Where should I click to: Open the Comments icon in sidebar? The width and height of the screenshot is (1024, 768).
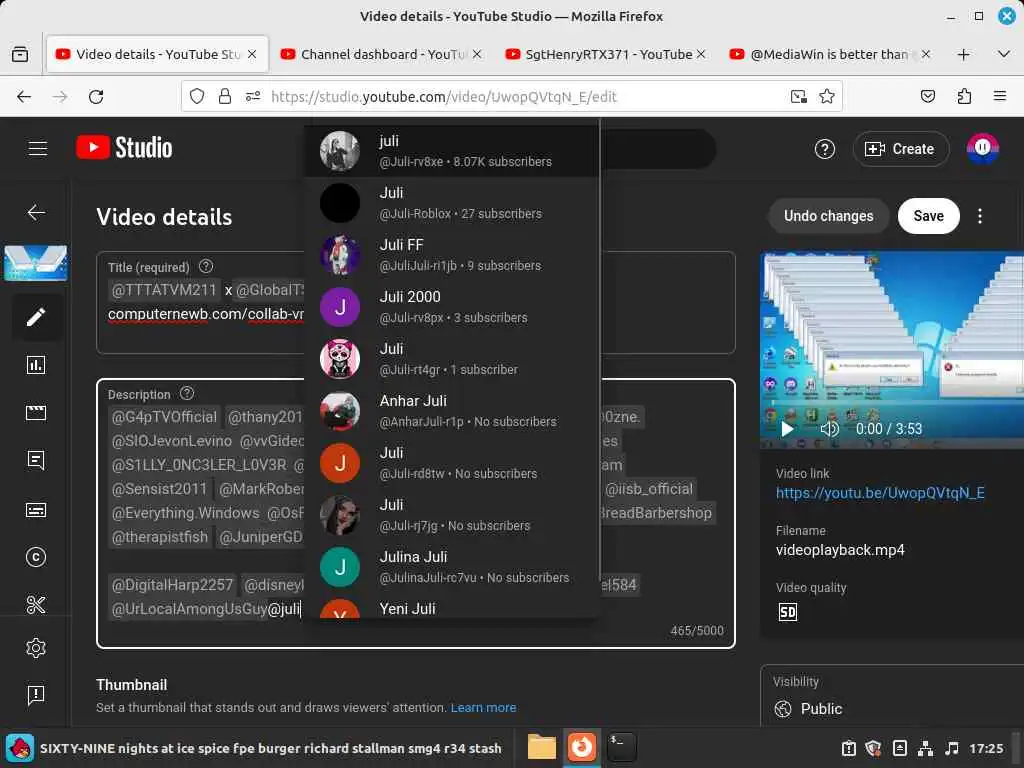point(36,460)
